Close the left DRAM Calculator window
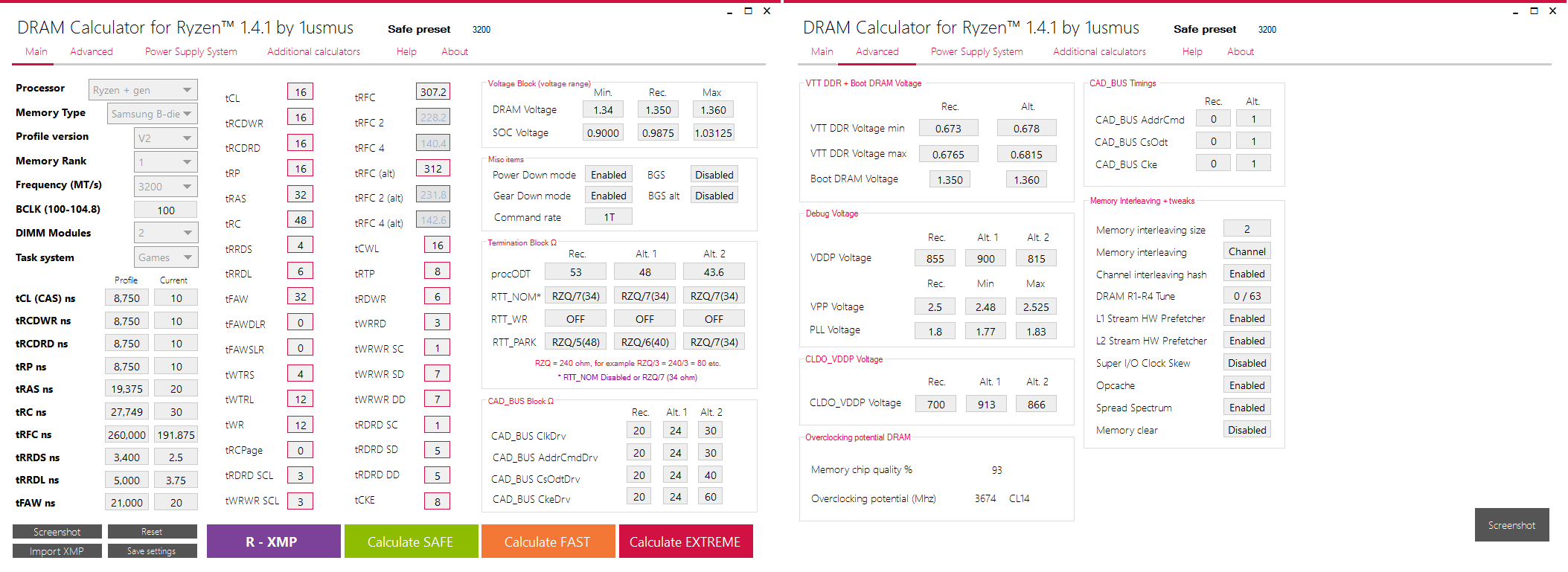 767,11
